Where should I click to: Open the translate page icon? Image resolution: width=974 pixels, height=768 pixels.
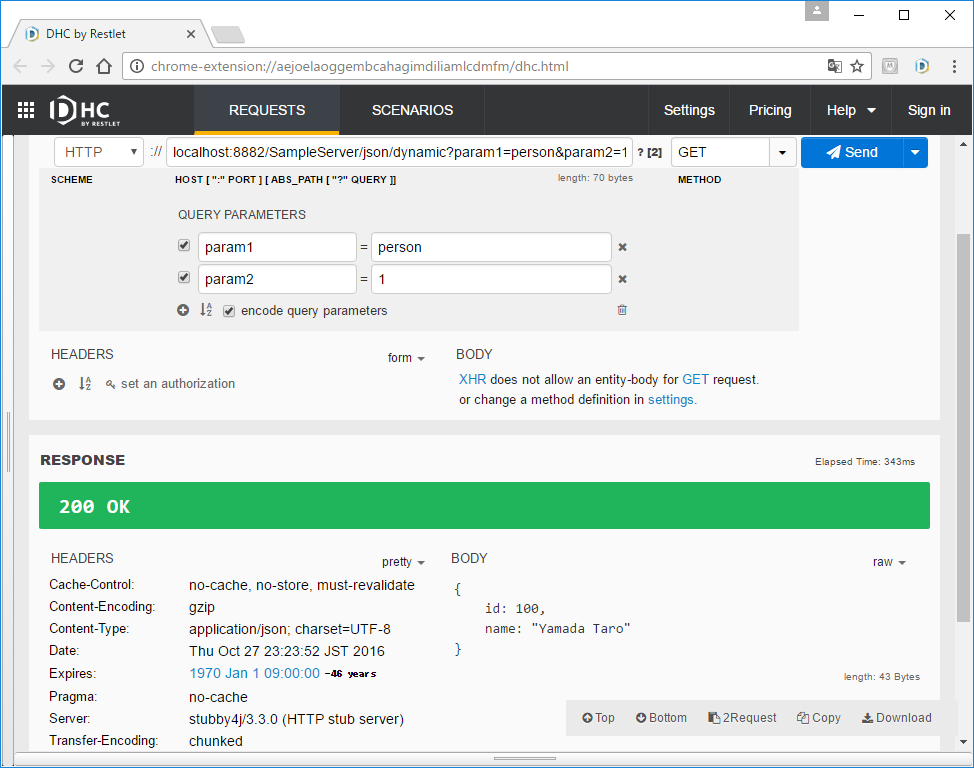834,66
